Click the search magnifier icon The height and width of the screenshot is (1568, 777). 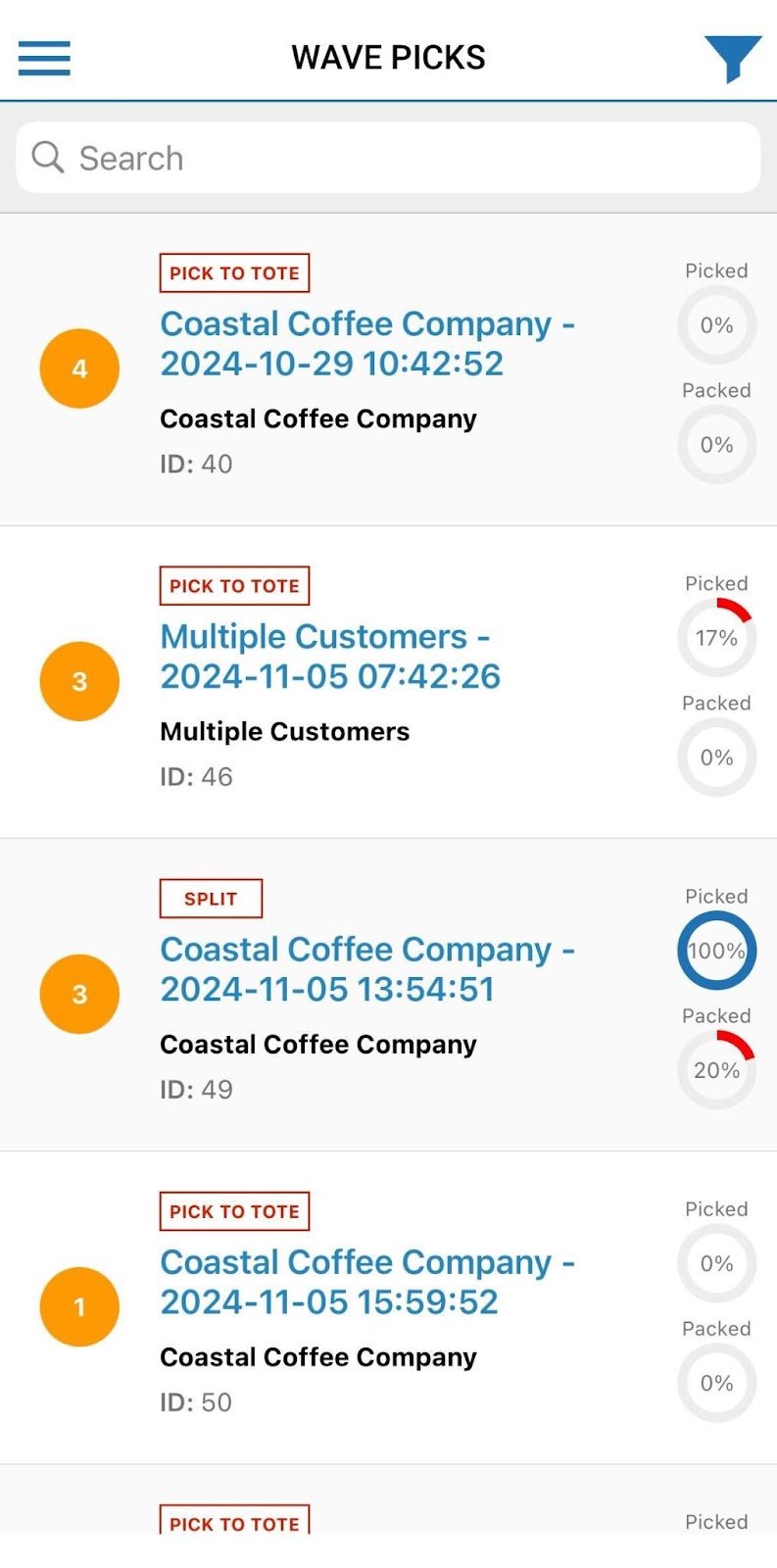click(47, 157)
